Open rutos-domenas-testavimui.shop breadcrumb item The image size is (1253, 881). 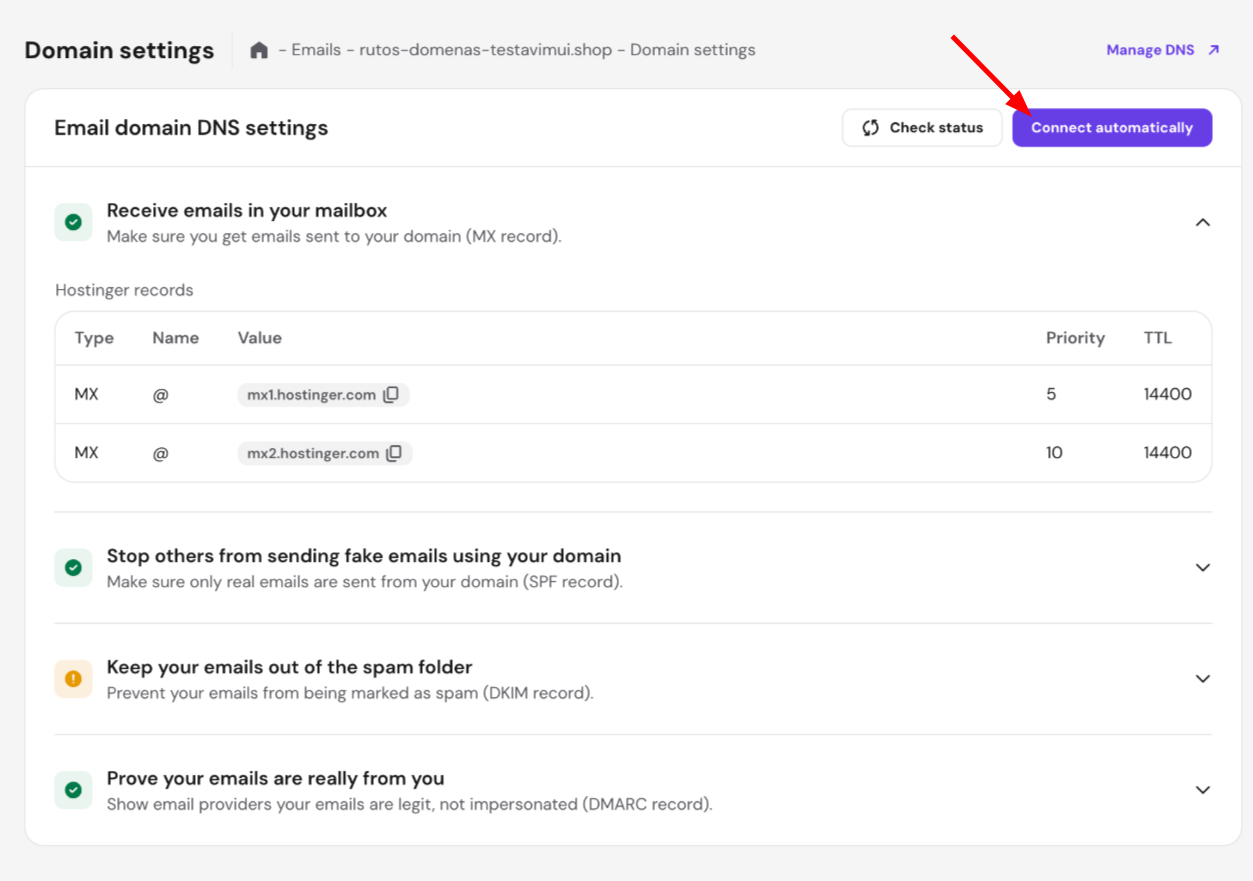[x=485, y=50]
